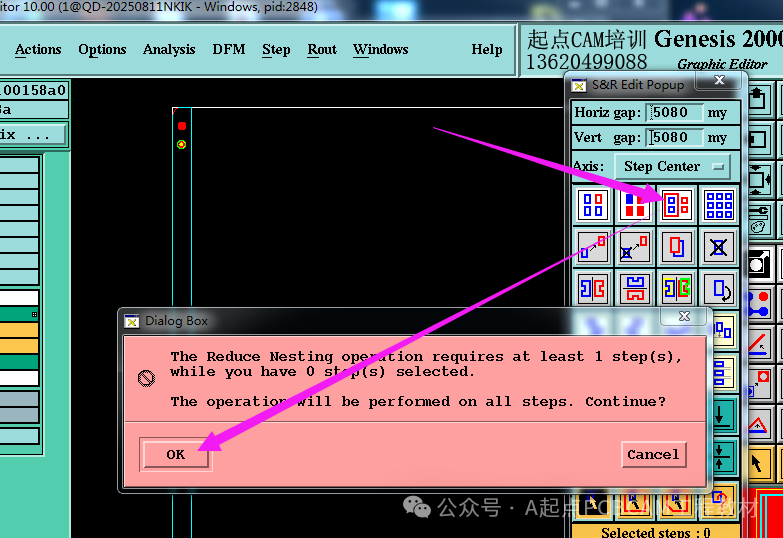Click the yellow-green multicolor mirror icon
This screenshot has height=538, width=783.
coord(677,288)
